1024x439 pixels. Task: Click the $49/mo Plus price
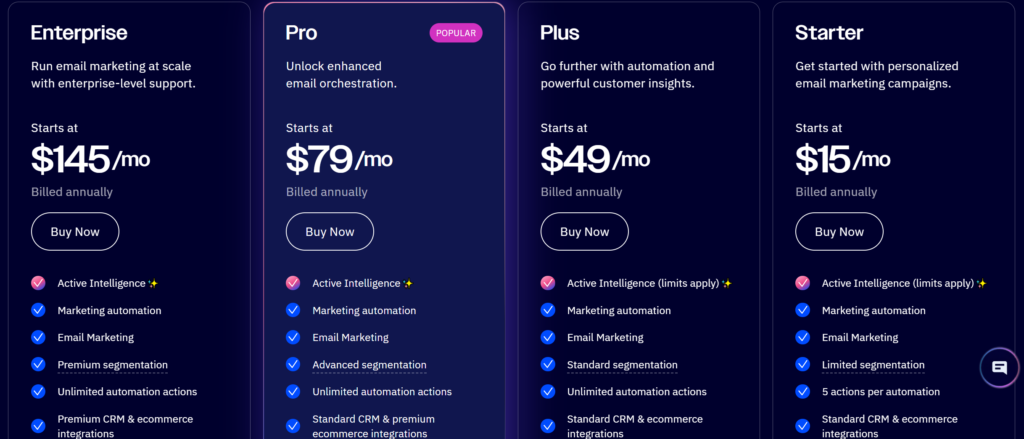point(595,158)
